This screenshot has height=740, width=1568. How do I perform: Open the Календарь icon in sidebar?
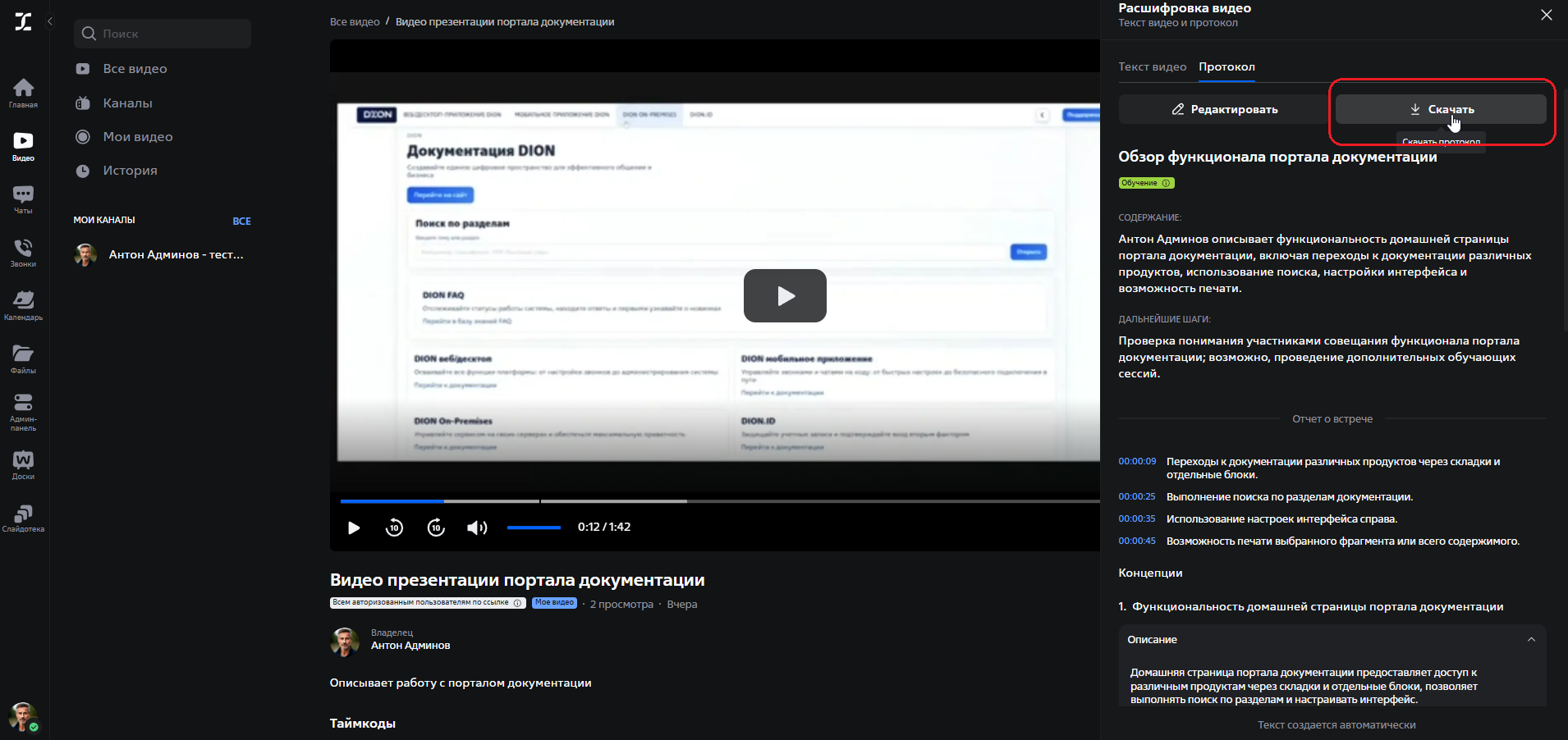click(x=23, y=304)
